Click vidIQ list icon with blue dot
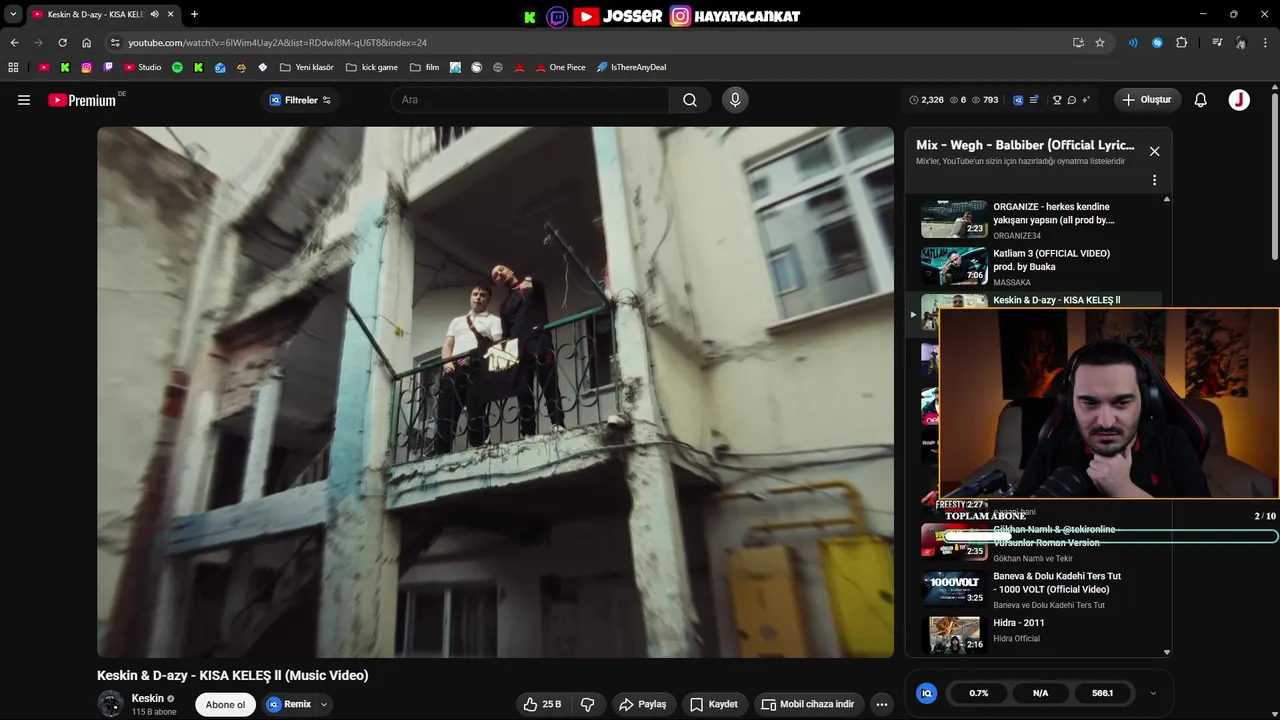The image size is (1280, 720). coord(1034,100)
